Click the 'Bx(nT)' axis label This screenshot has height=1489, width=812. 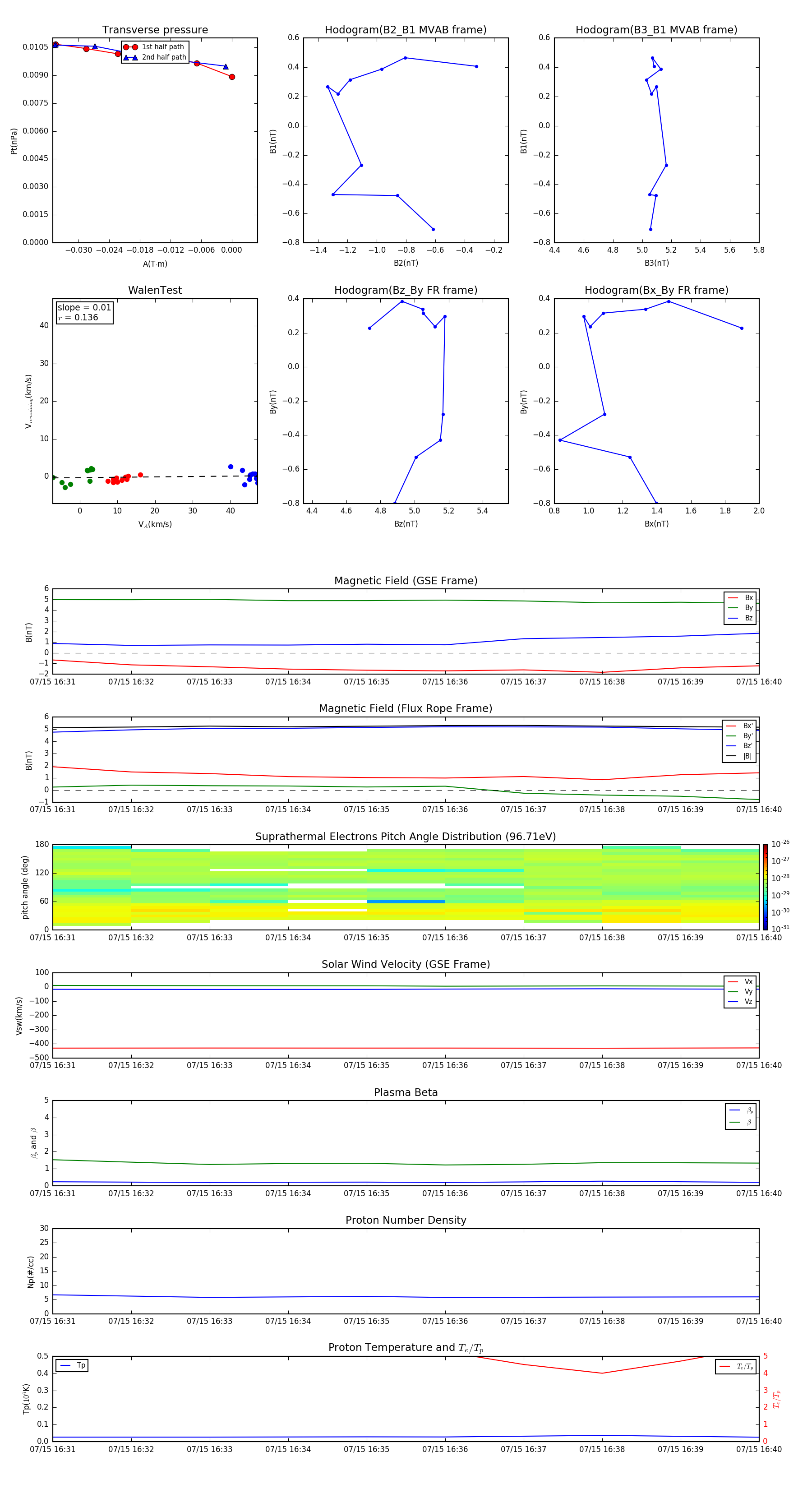[656, 524]
